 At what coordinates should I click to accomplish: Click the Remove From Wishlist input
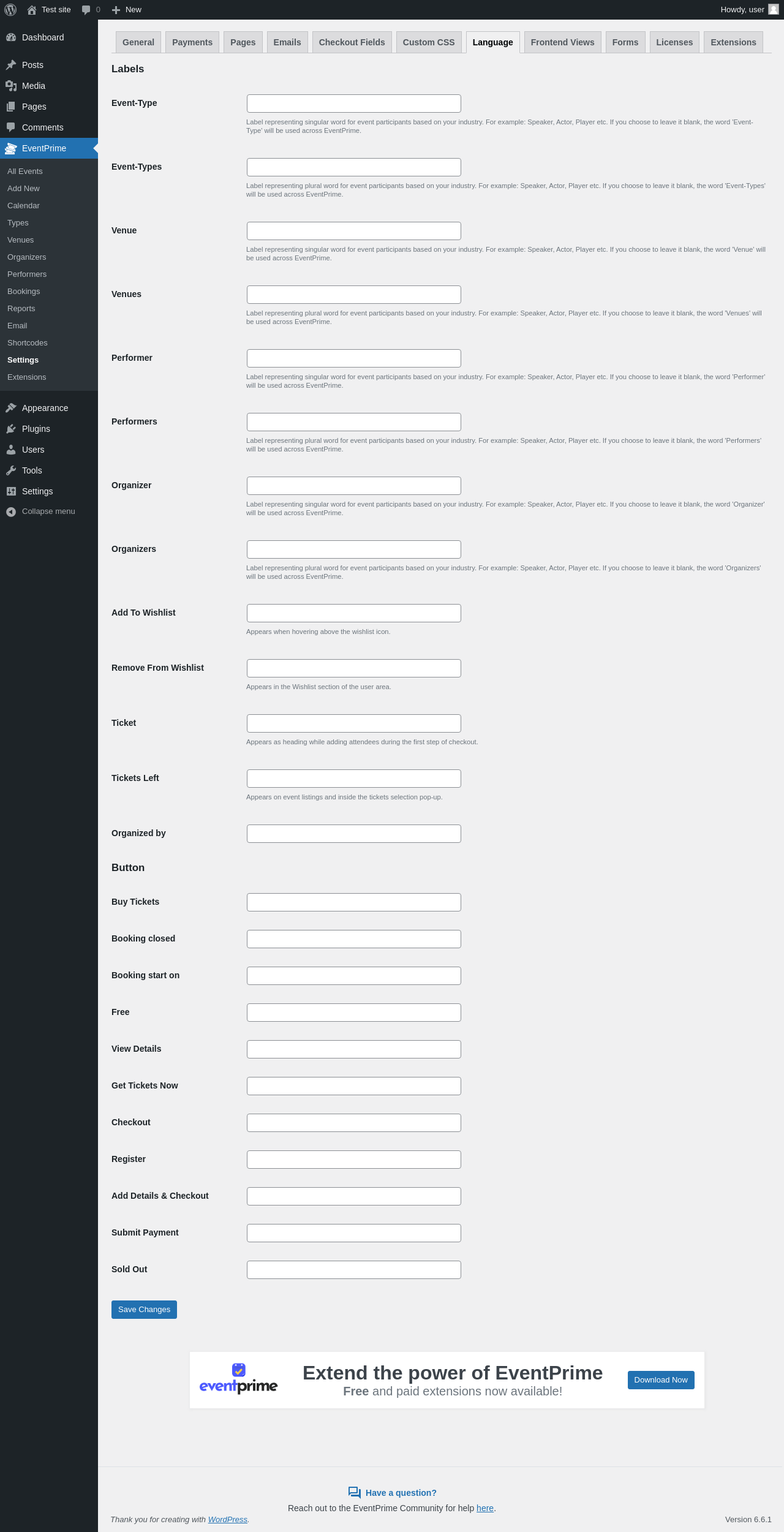tap(354, 668)
